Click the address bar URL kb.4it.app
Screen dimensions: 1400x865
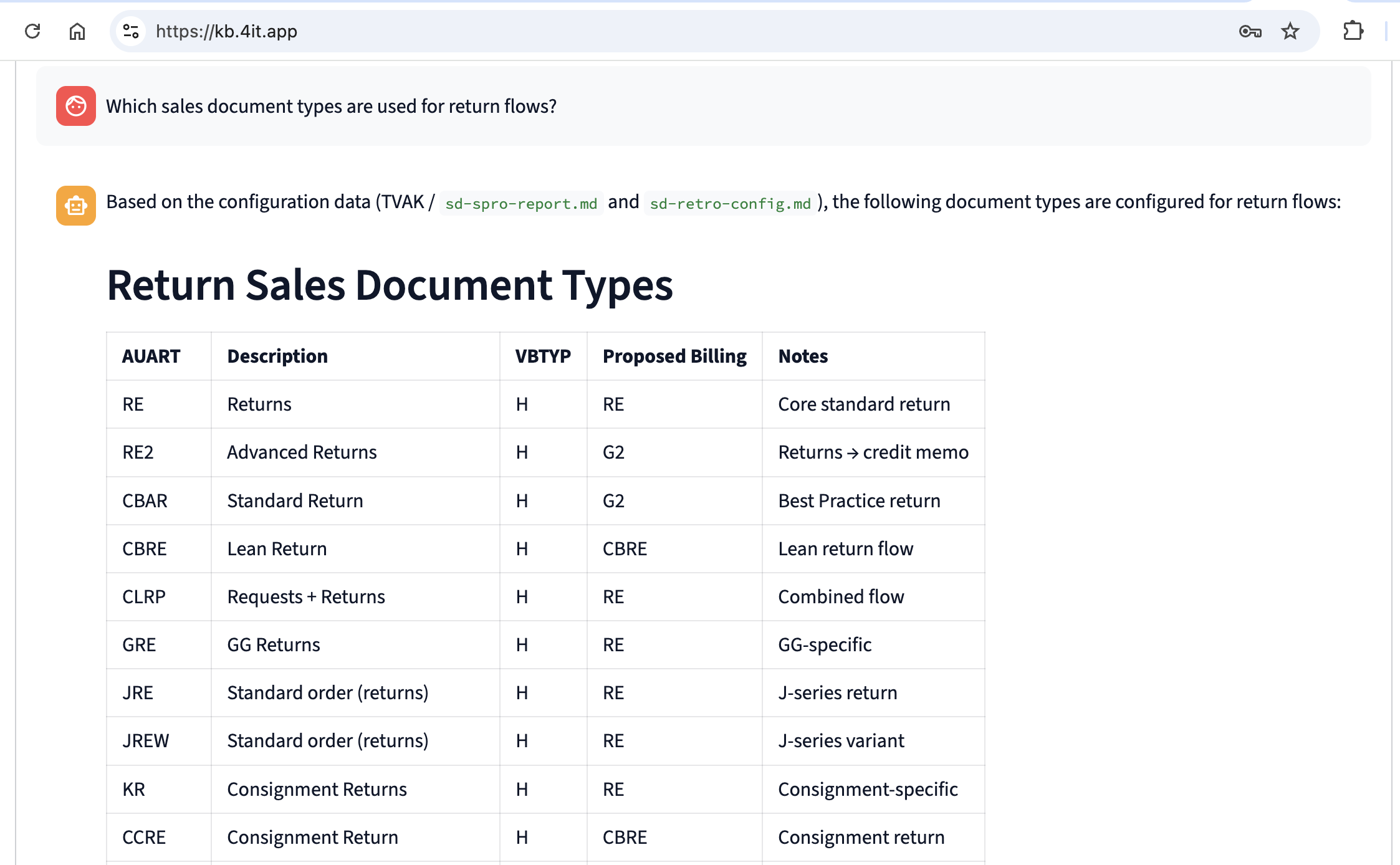coord(226,31)
